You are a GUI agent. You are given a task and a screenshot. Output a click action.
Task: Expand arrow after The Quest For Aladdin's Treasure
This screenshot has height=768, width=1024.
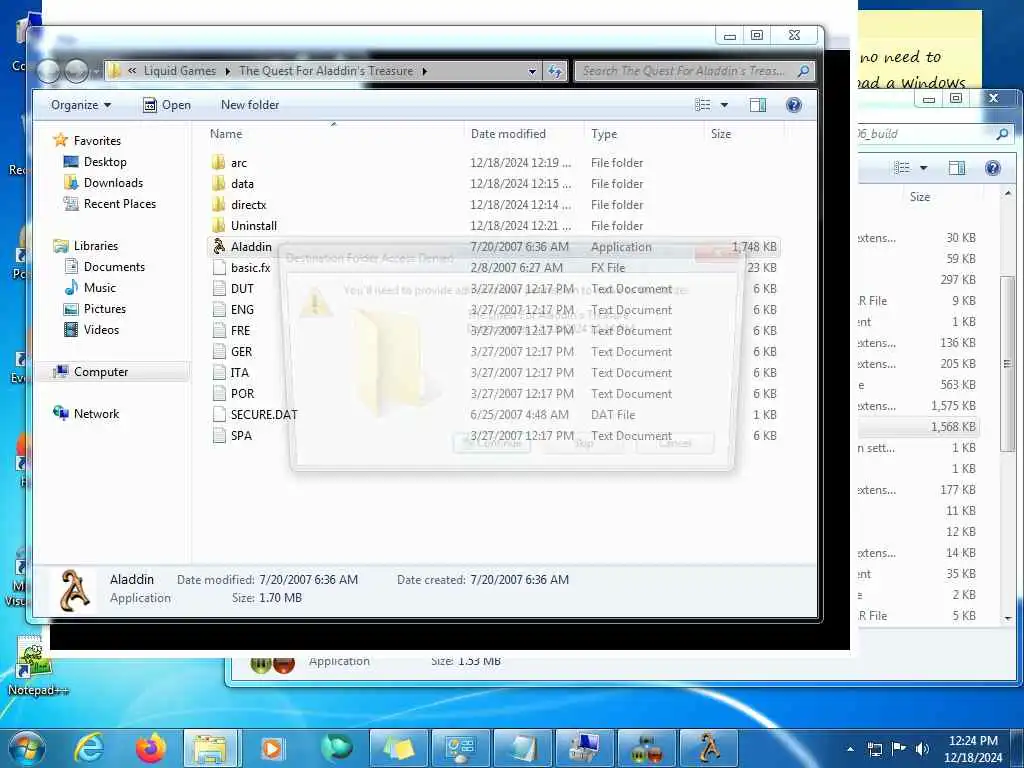click(424, 71)
